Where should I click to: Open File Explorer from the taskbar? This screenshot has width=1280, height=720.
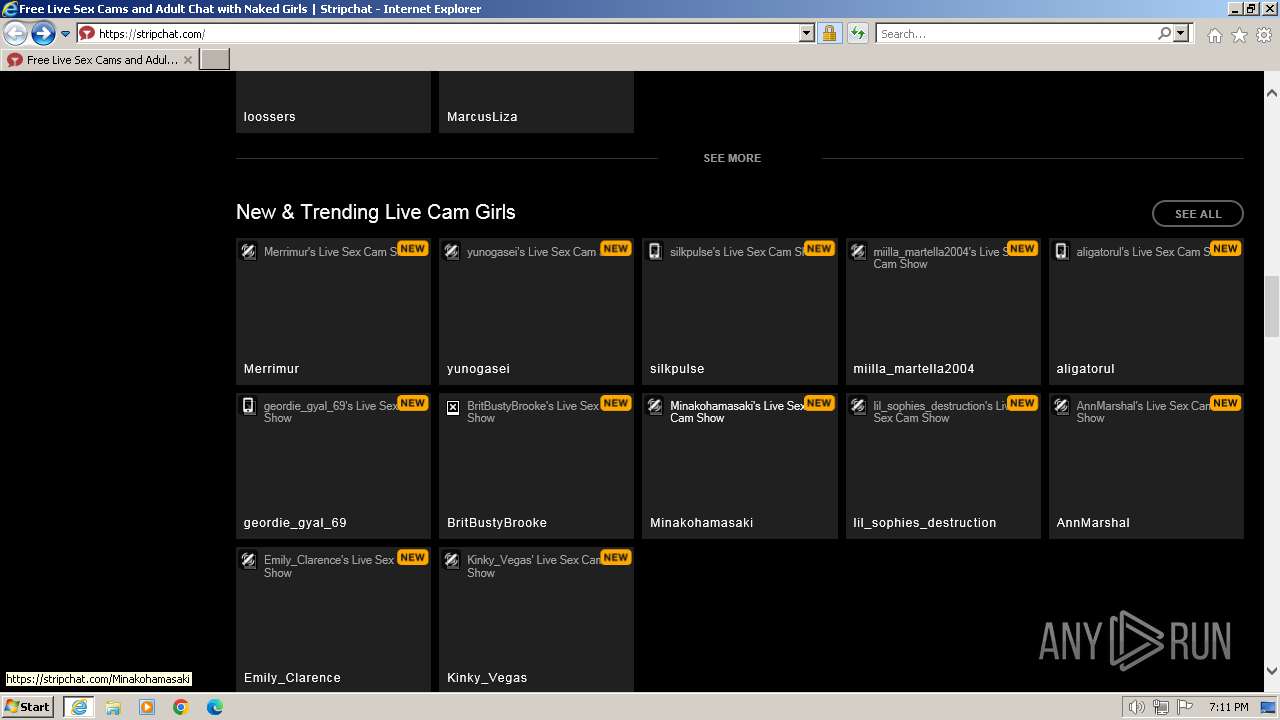[113, 707]
